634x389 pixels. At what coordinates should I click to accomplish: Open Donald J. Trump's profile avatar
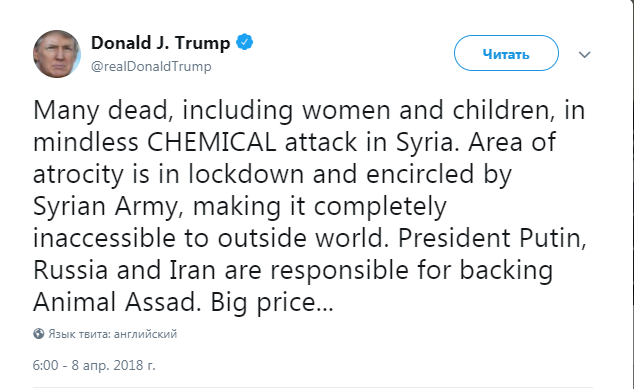(57, 54)
